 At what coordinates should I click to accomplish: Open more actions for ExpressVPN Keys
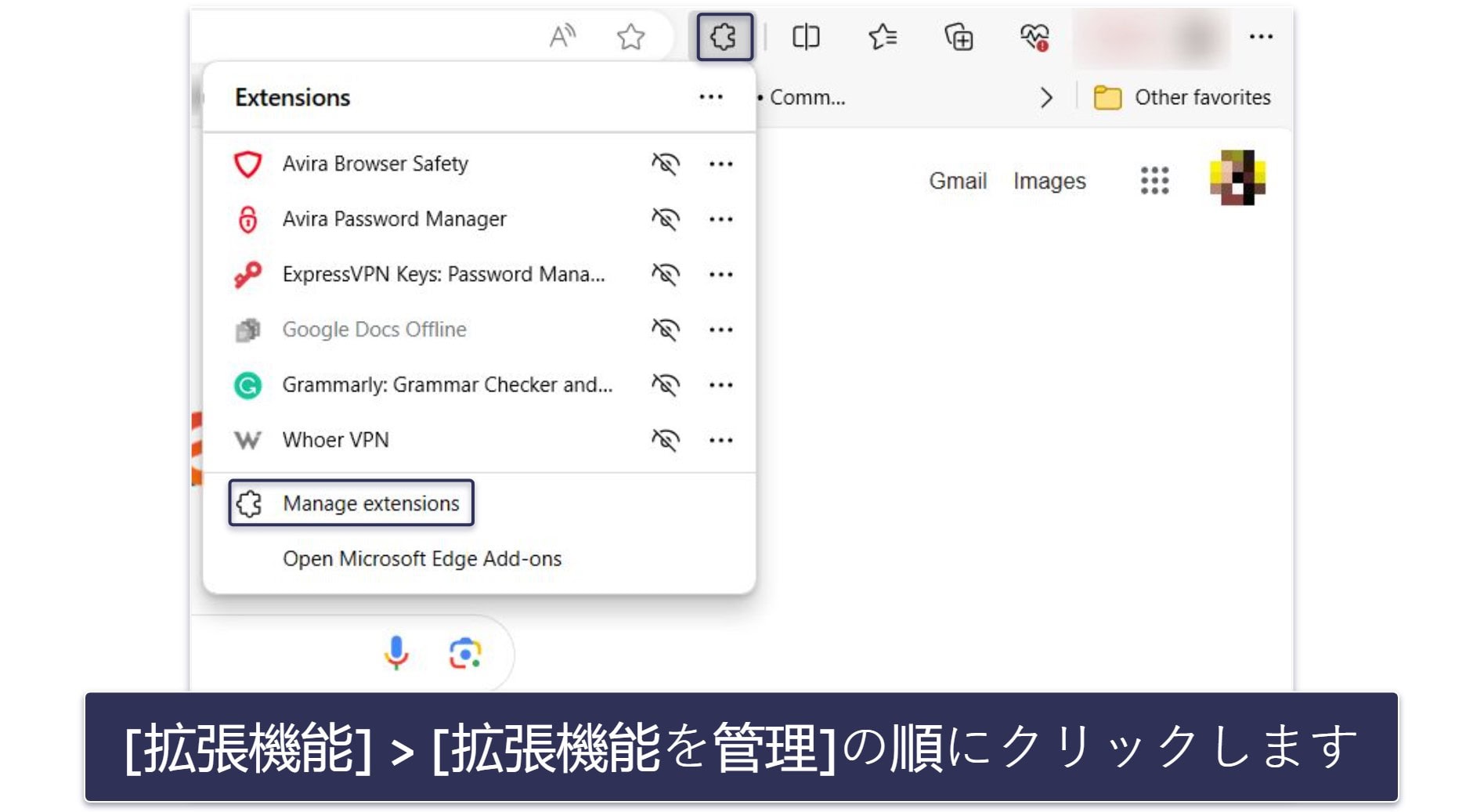[x=720, y=274]
